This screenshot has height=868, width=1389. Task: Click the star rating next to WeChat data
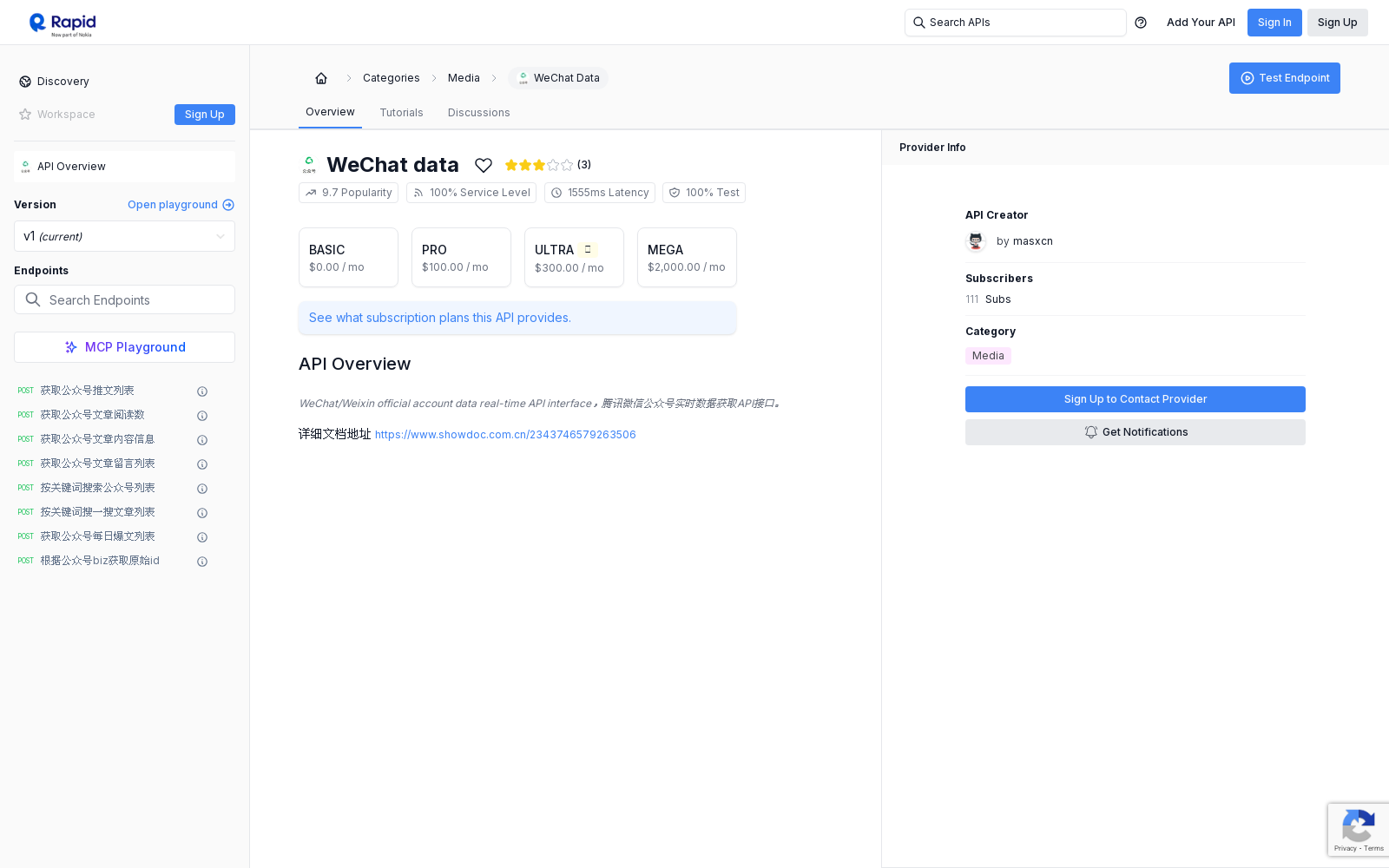coord(539,165)
